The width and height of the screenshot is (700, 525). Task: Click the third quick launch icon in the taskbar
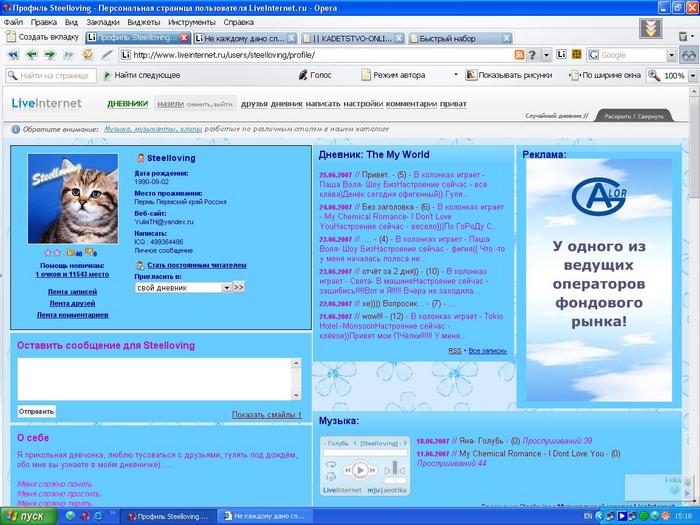coord(98,516)
